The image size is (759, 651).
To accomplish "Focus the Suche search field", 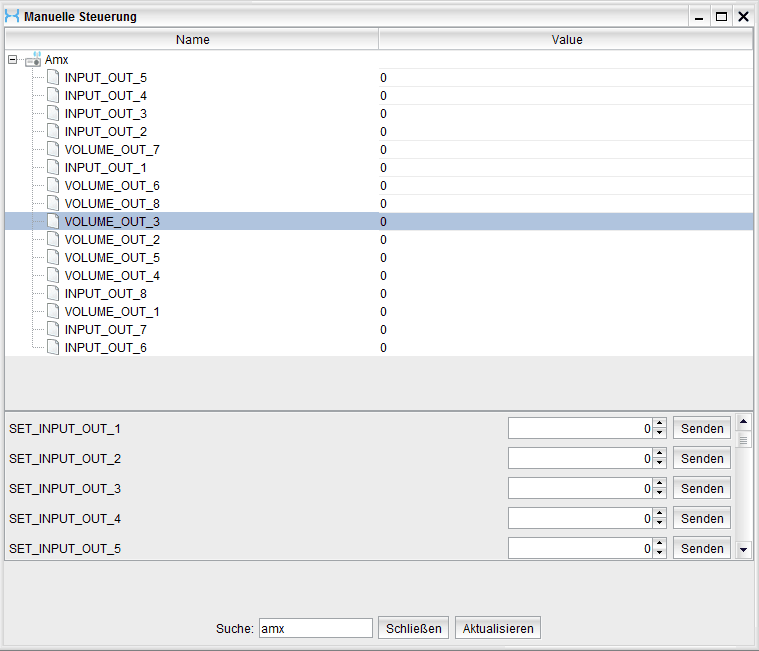I will (315, 628).
